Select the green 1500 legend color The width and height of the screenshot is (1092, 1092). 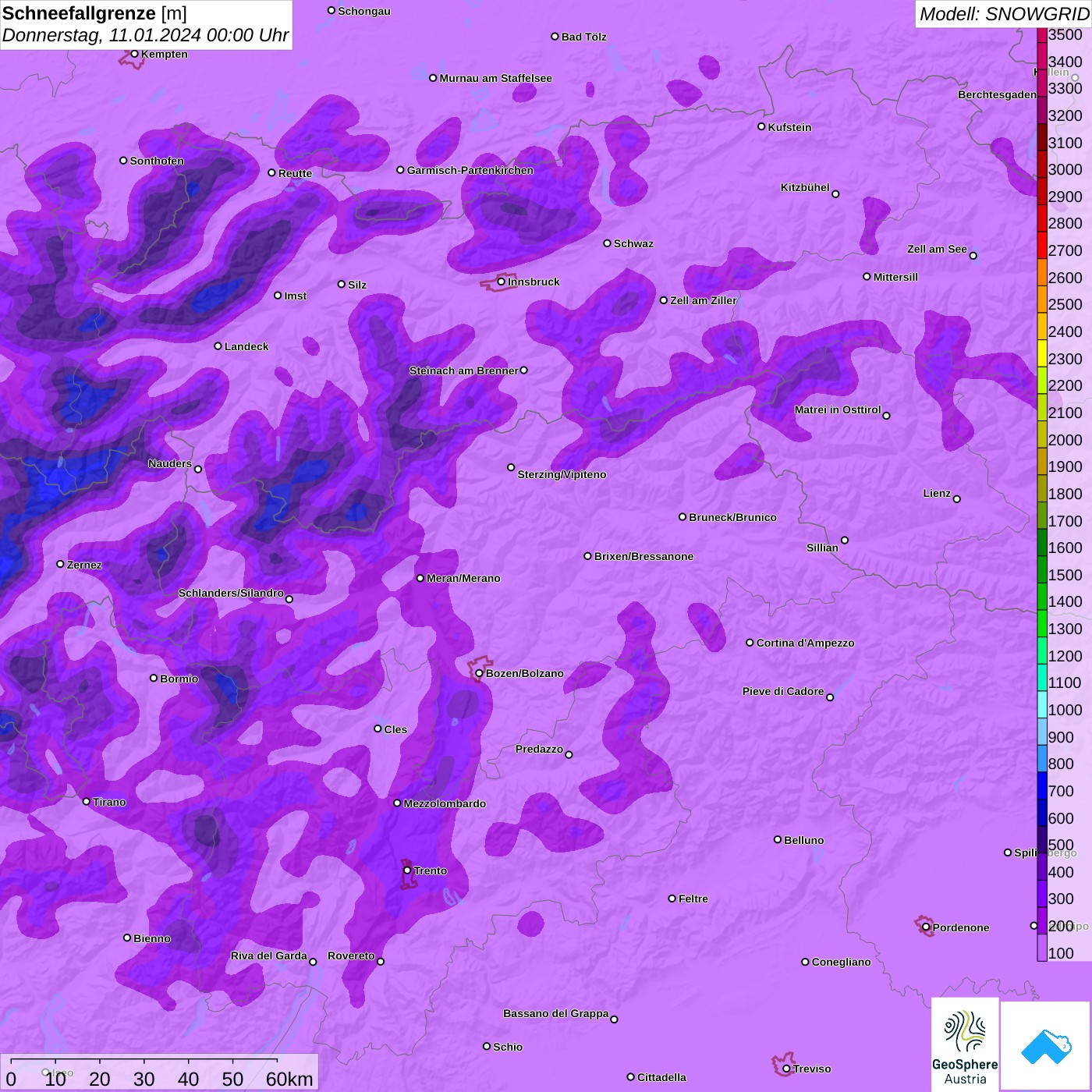(x=1042, y=569)
